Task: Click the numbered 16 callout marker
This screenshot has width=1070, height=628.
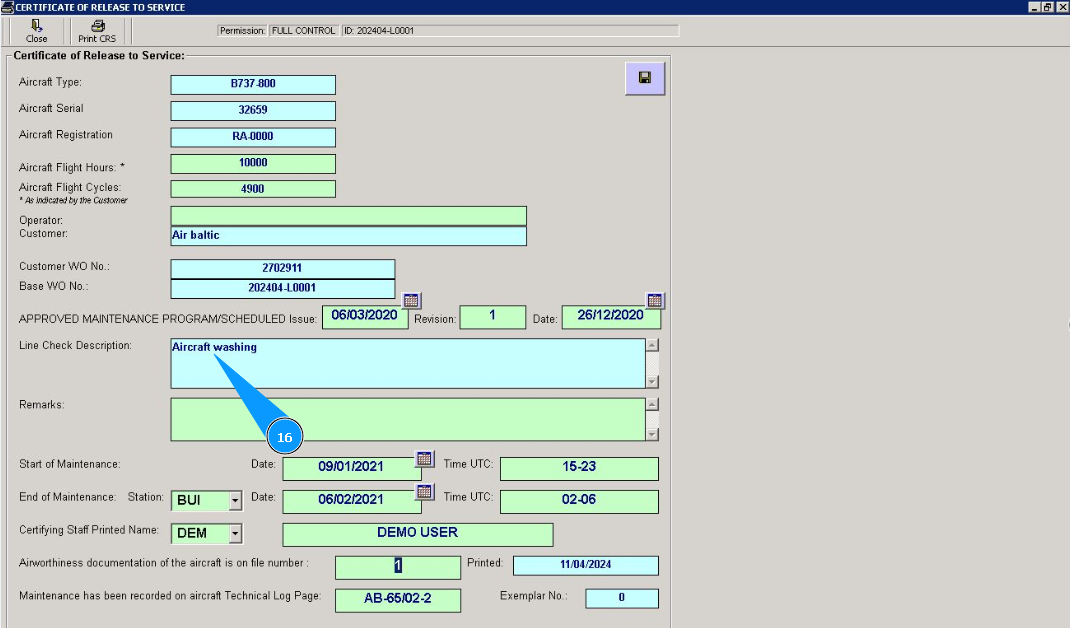Action: click(284, 438)
